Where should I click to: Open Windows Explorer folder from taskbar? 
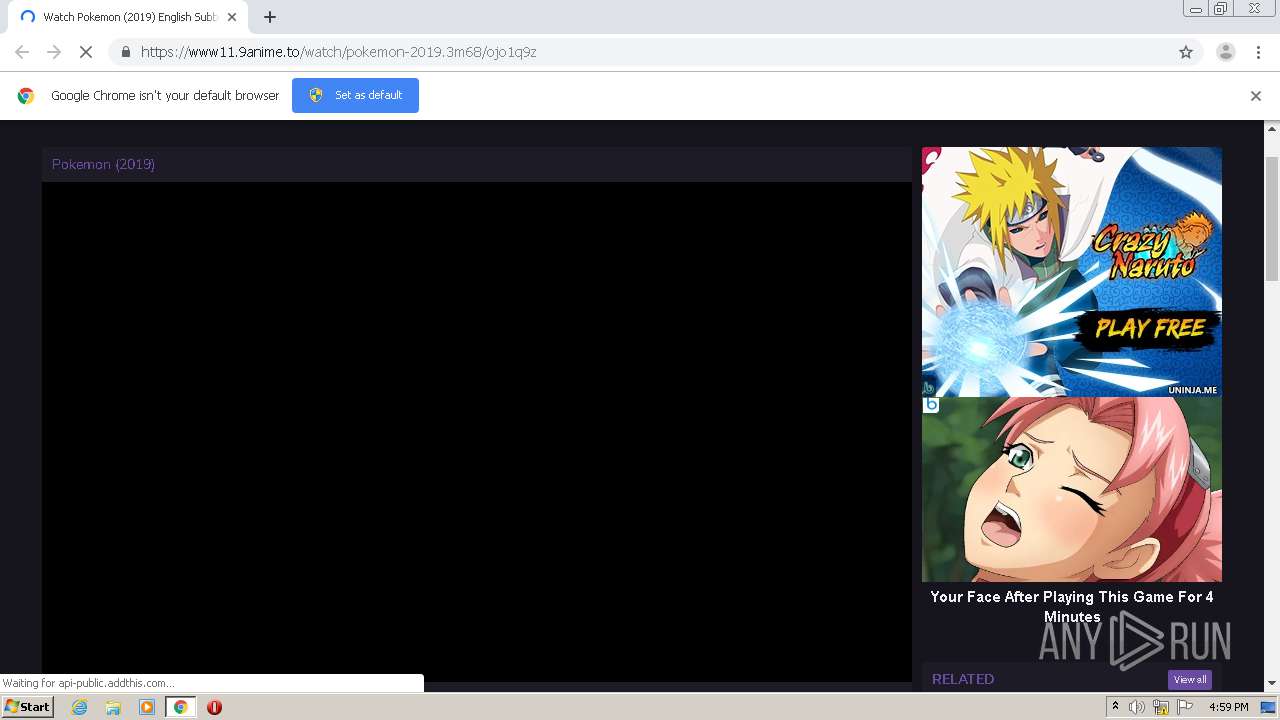113,707
